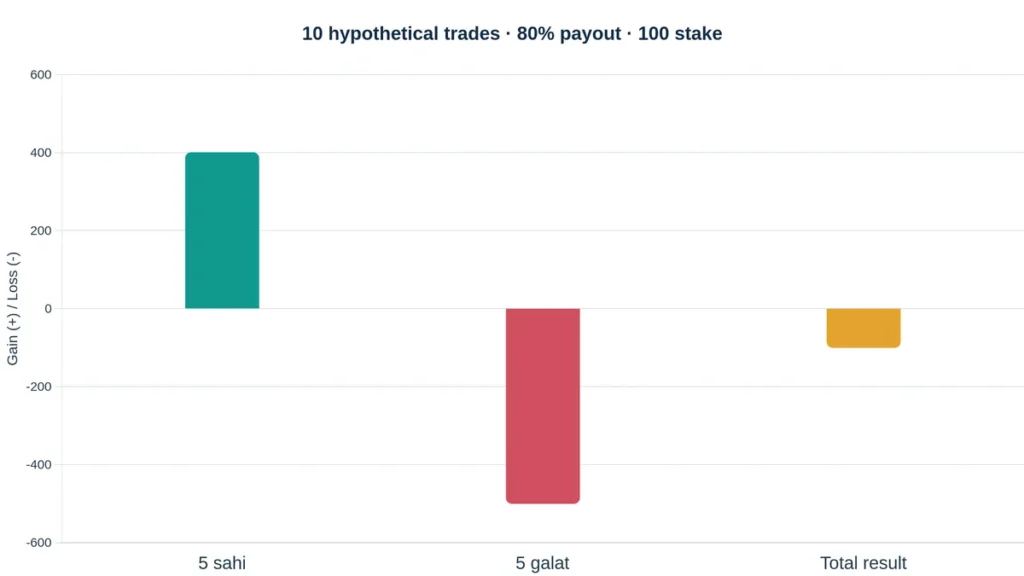Click the red 5 galat bar

(543, 406)
